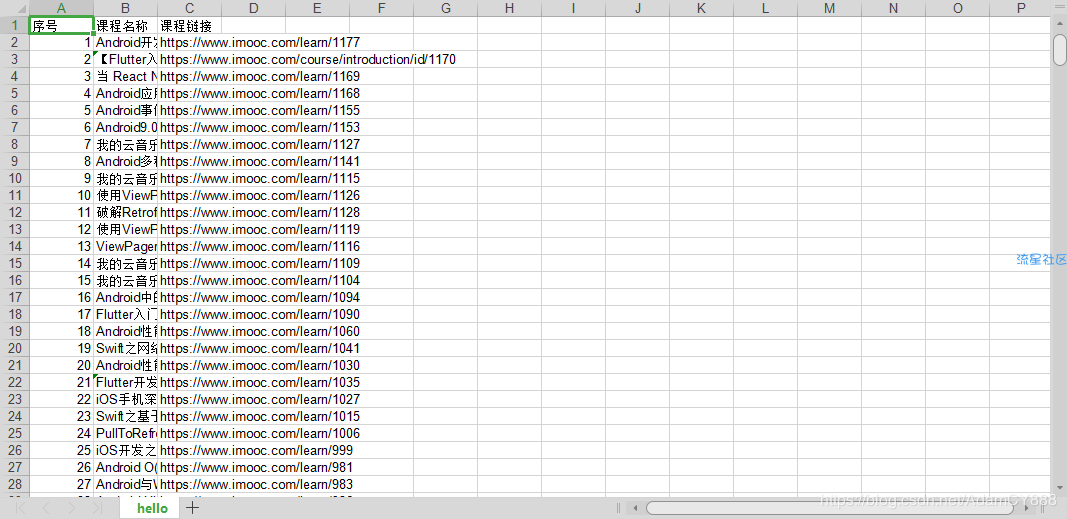Viewport: 1067px width, 519px height.
Task: Select the ViewPager course name cell
Action: (x=125, y=247)
